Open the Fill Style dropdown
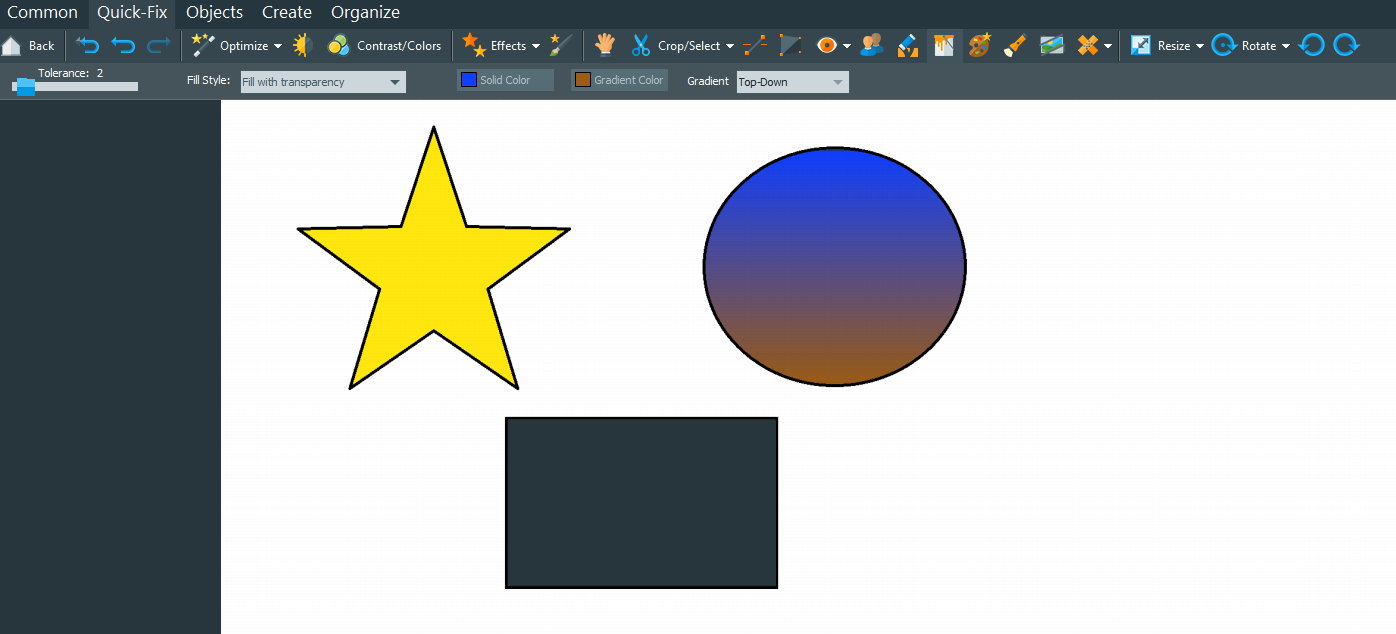The width and height of the screenshot is (1396, 634). [323, 82]
